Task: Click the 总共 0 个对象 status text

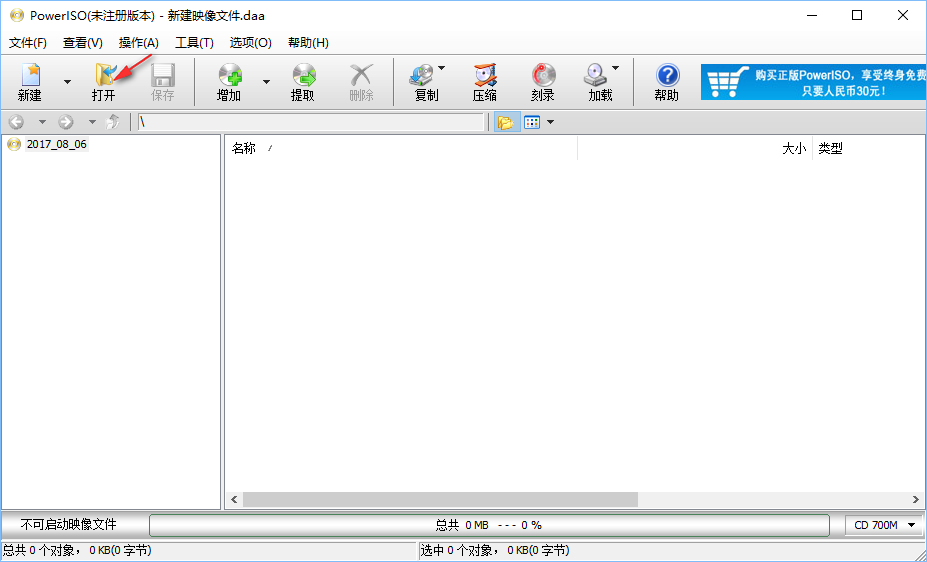Action: [77, 551]
